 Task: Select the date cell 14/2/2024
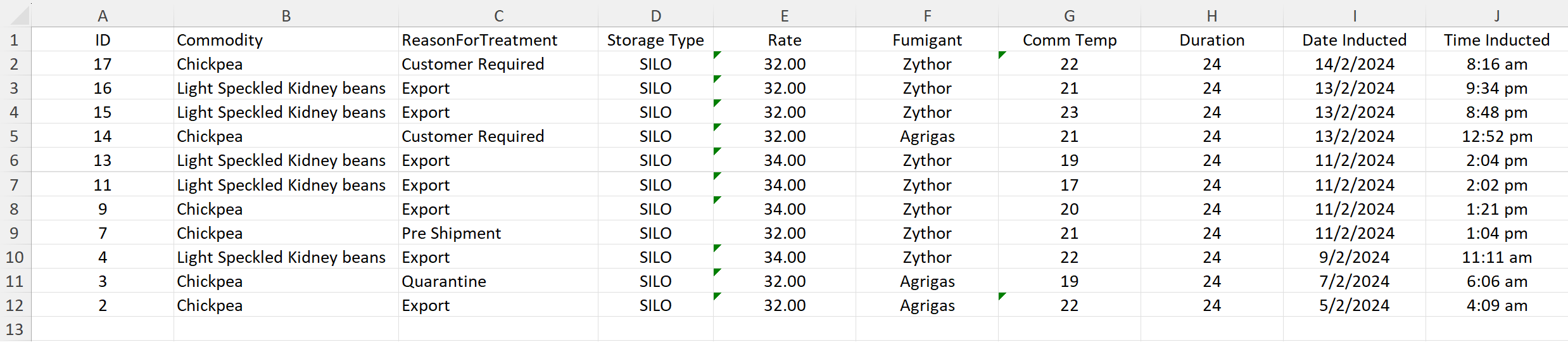(x=1354, y=64)
